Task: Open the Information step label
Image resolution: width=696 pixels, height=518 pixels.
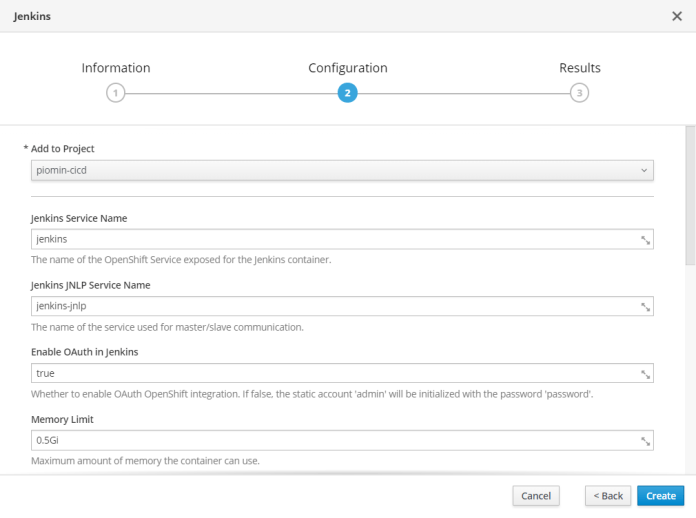Action: pyautogui.click(x=116, y=68)
